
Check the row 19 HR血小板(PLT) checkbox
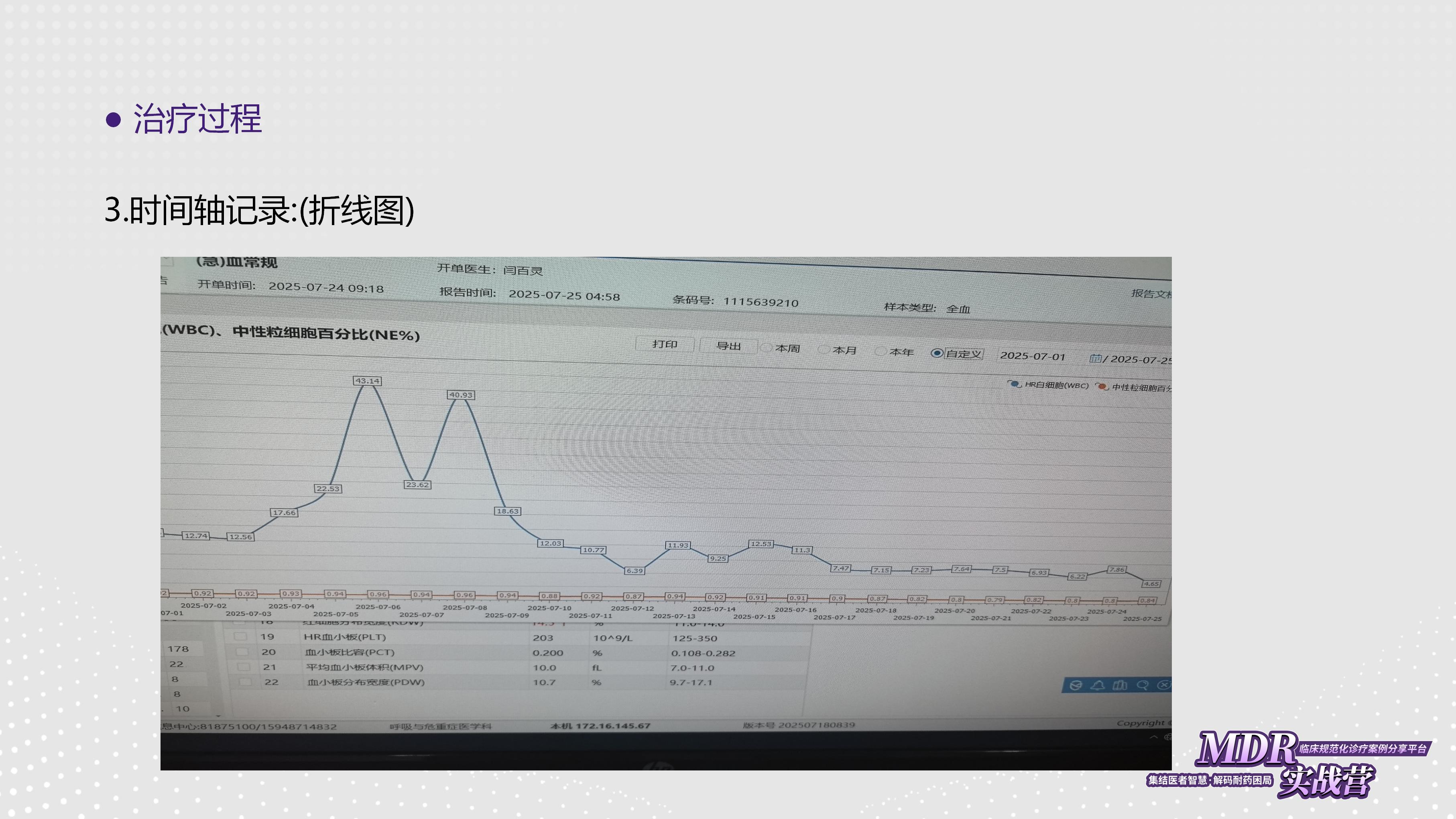[x=241, y=636]
